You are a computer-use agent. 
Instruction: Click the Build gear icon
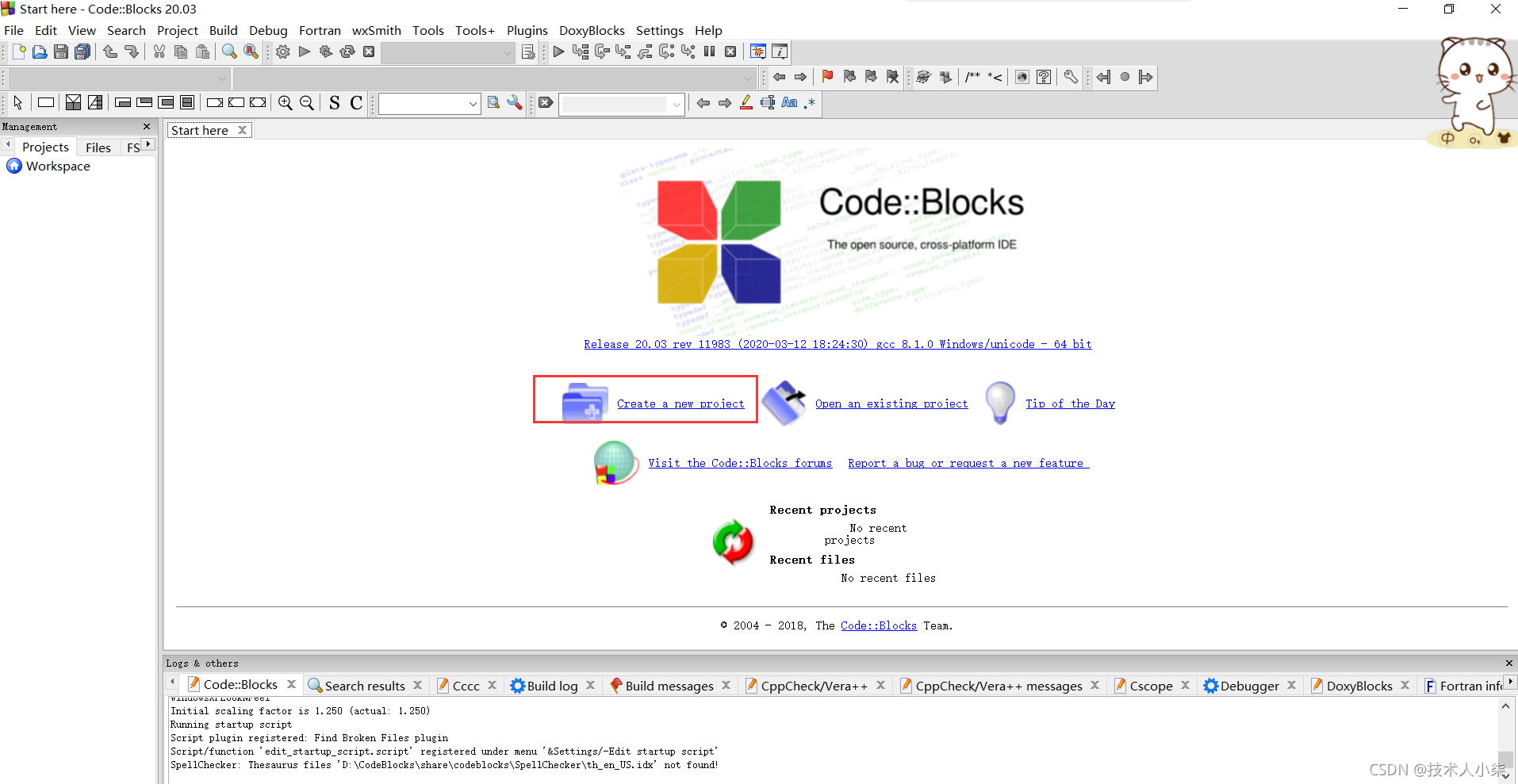pos(283,52)
